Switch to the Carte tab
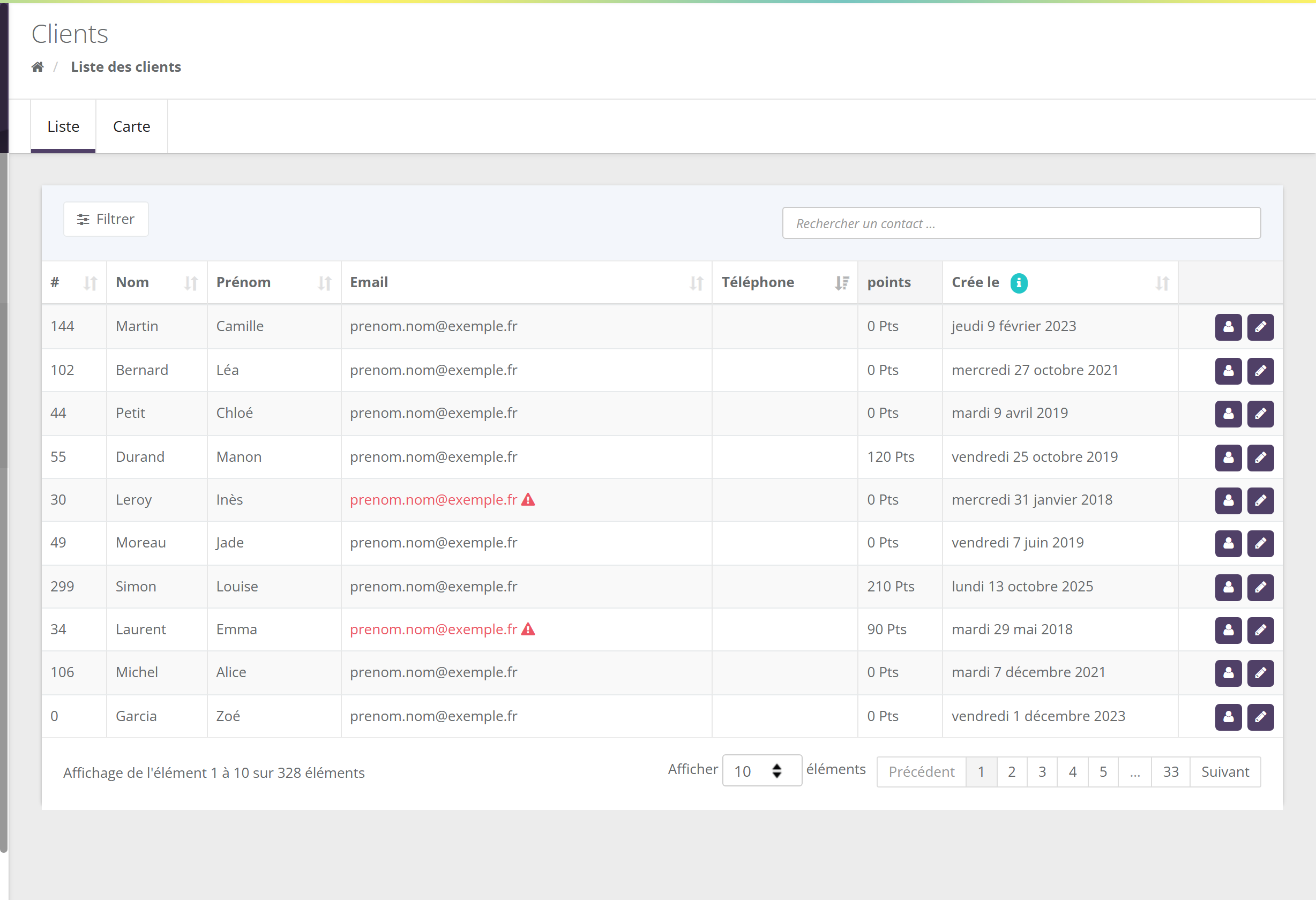Screen dimensions: 1316x900 click(131, 126)
